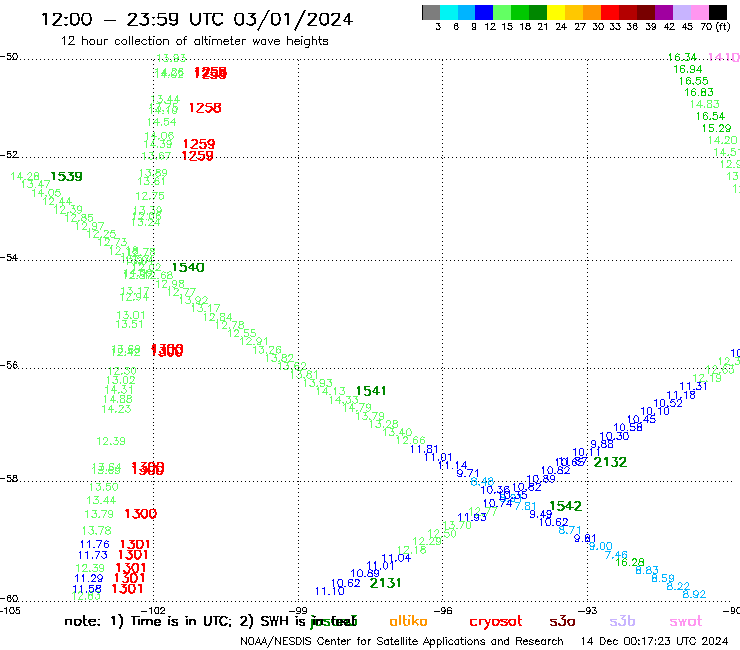This screenshot has height=650, width=740.
Task: Click the time marker '2131'
Action: (385, 583)
